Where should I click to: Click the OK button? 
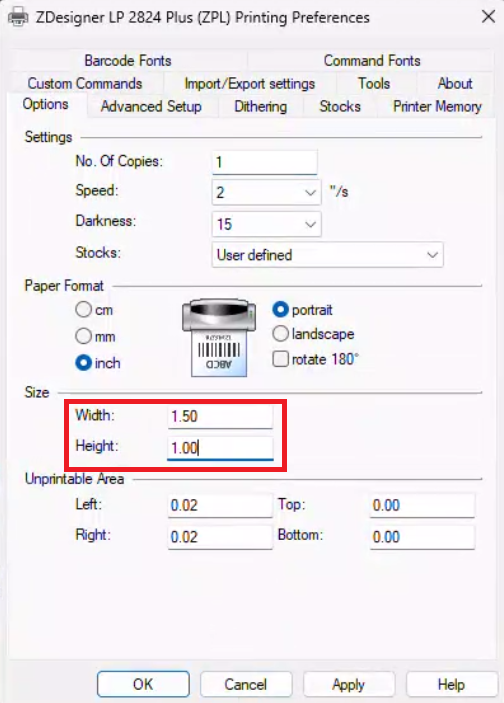click(x=143, y=684)
